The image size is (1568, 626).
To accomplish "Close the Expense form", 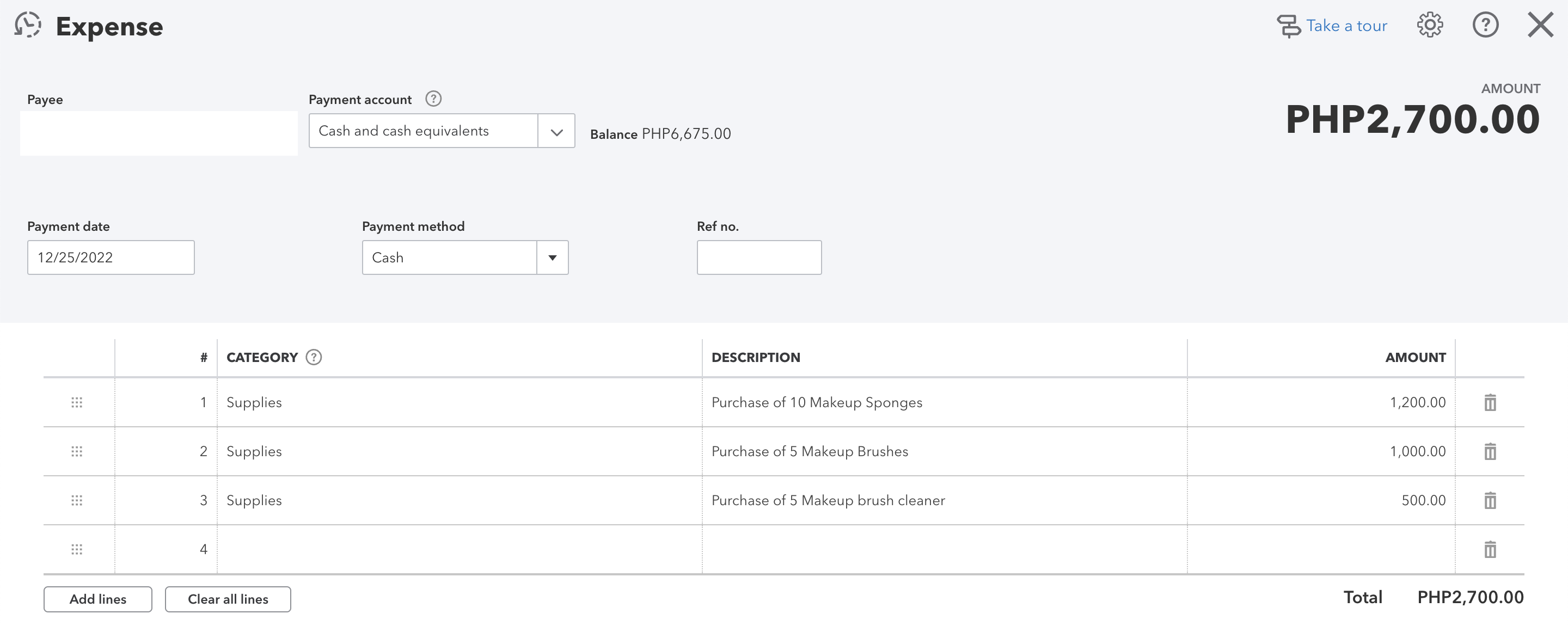I will pos(1540,26).
